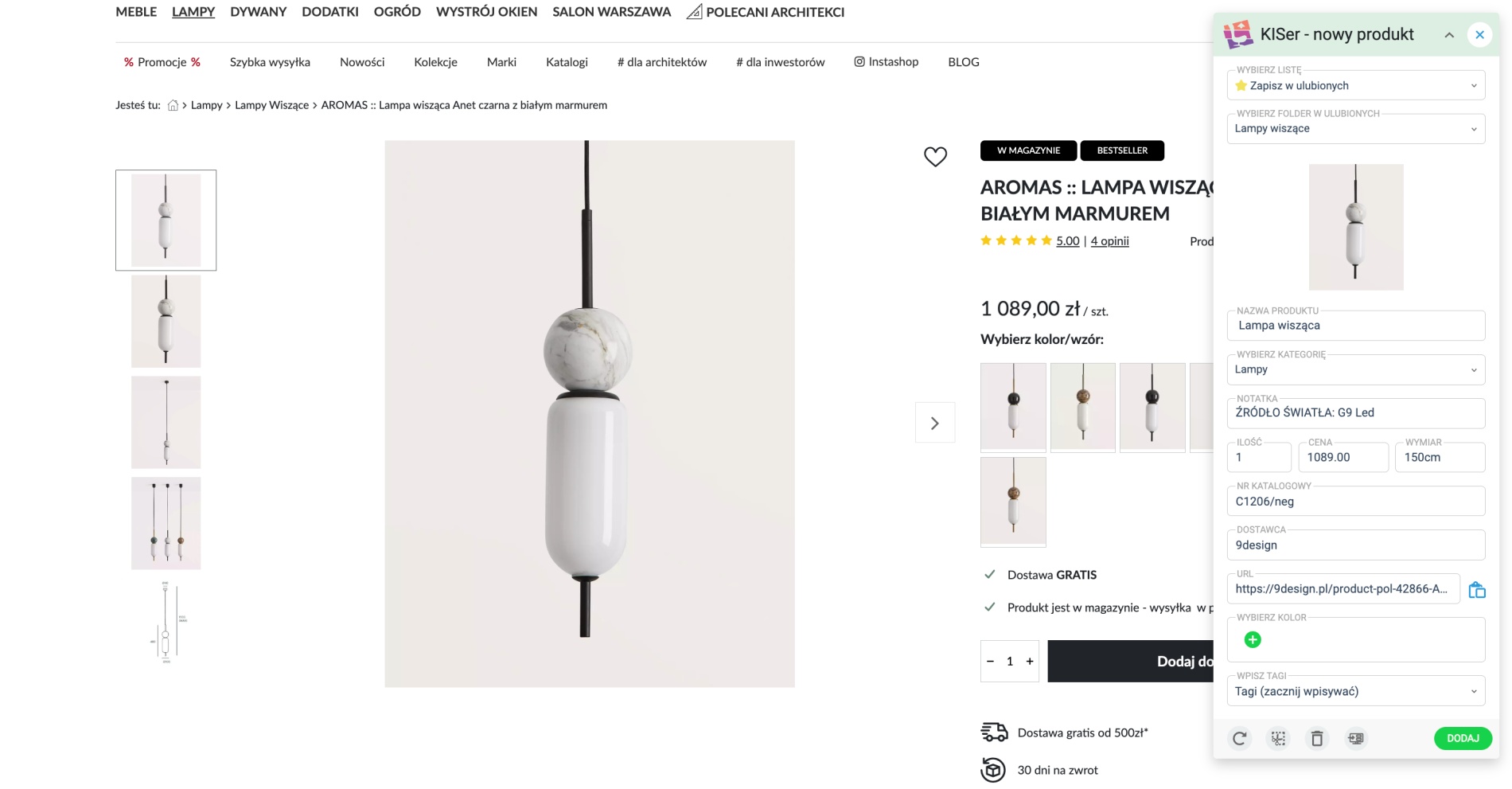Open the '4 opinii' reviews link
The width and height of the screenshot is (1512, 789).
pyautogui.click(x=1109, y=241)
